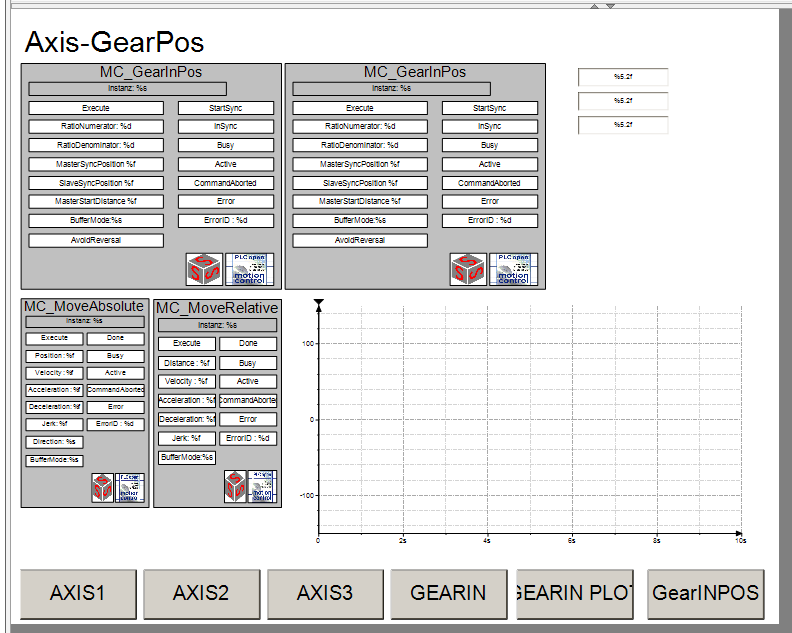Screen dimensions: 792x633
Task: Click PLCopen logo in MC_MoveAbsolute block
Action: [130, 487]
